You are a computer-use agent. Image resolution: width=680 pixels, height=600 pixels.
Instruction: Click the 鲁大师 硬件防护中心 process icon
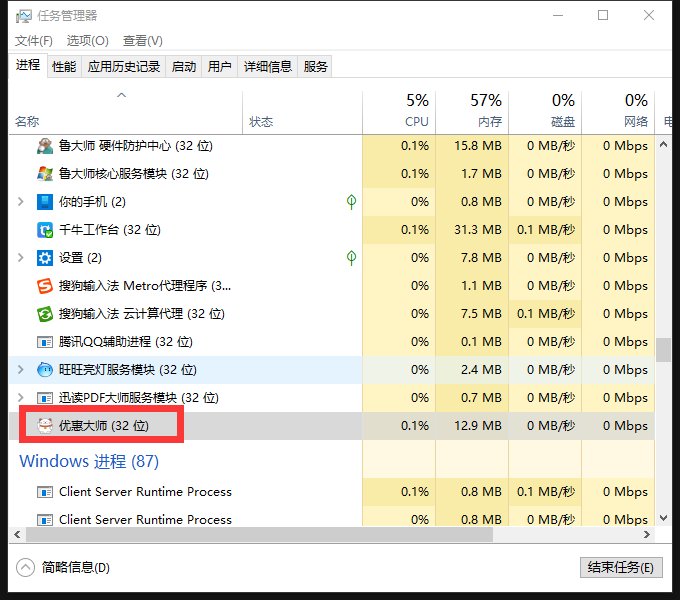[45, 146]
